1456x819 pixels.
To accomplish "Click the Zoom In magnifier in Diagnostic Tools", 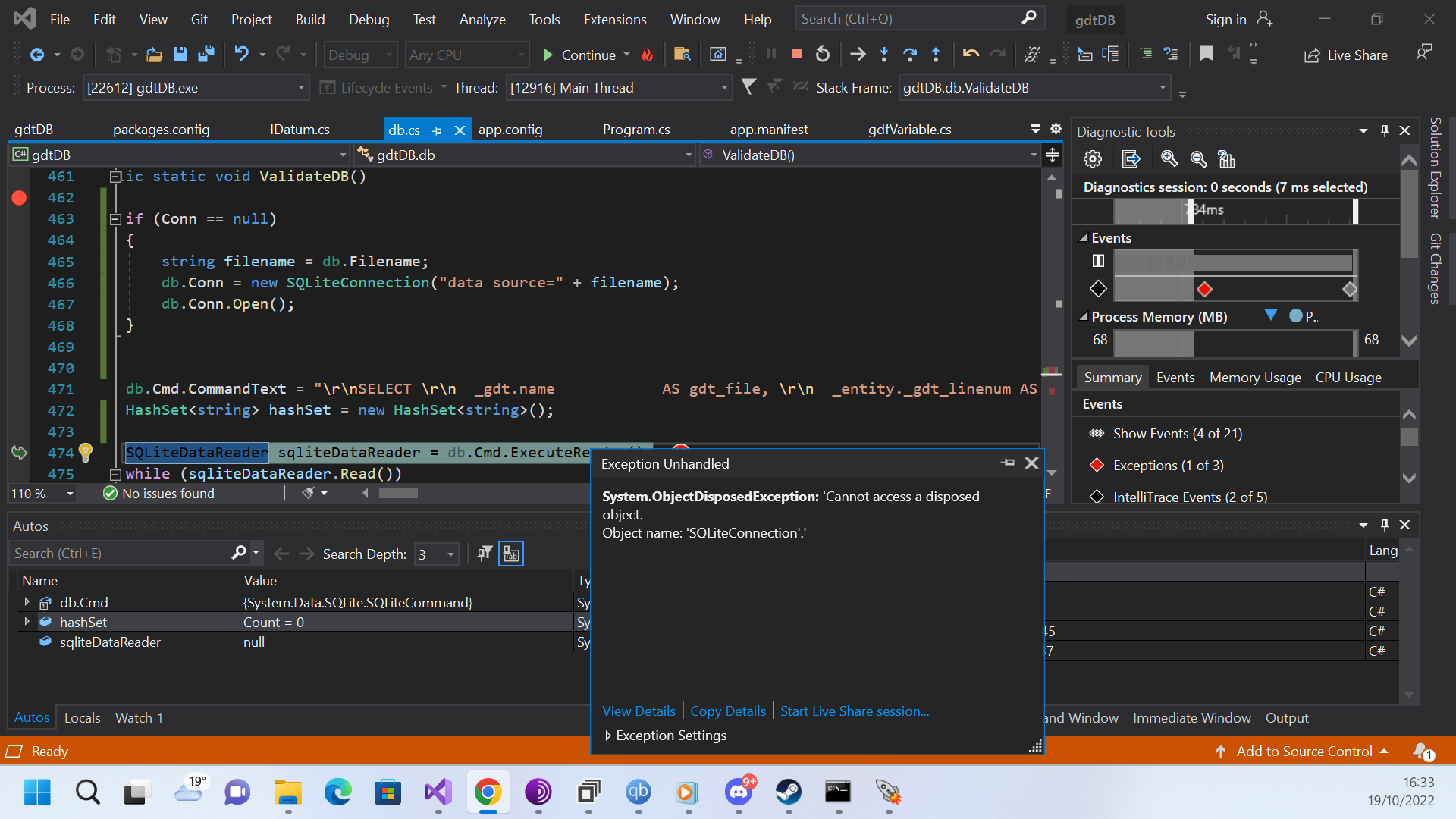I will tap(1169, 159).
